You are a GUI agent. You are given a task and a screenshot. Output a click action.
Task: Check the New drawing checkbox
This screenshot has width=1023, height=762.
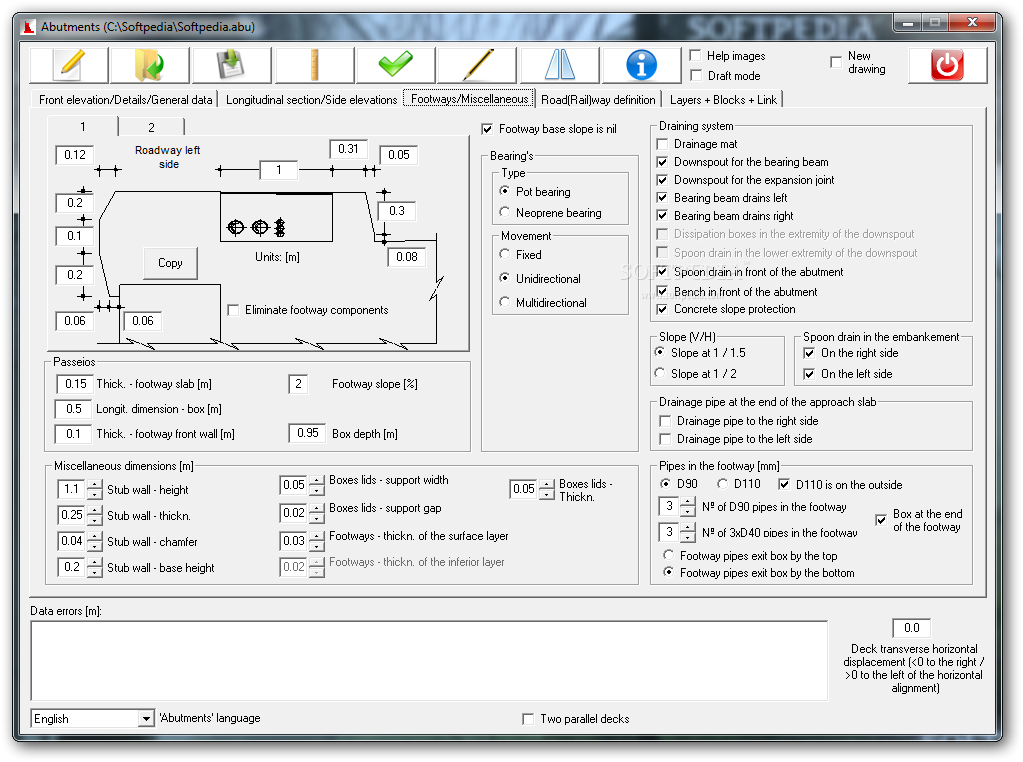(836, 62)
